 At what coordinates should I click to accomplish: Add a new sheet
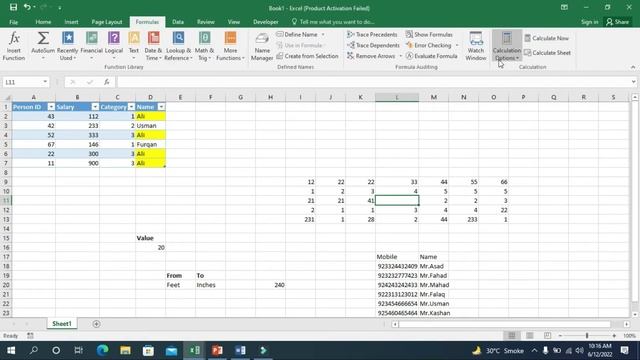pyautogui.click(x=96, y=324)
